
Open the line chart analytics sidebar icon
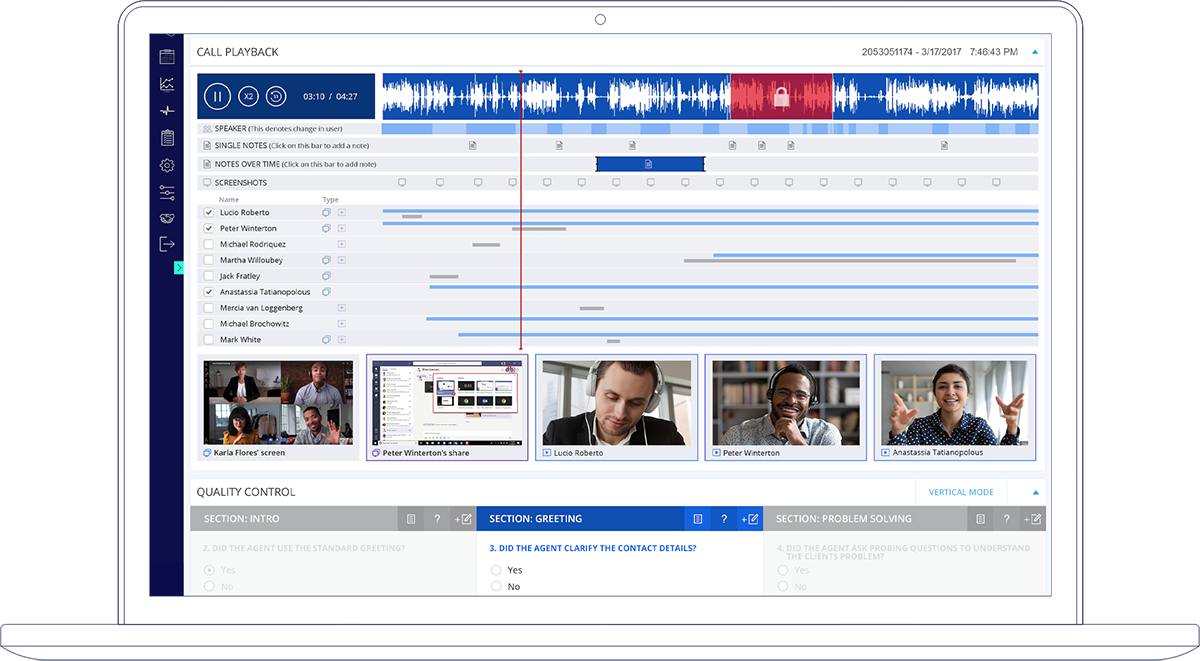pyautogui.click(x=167, y=84)
